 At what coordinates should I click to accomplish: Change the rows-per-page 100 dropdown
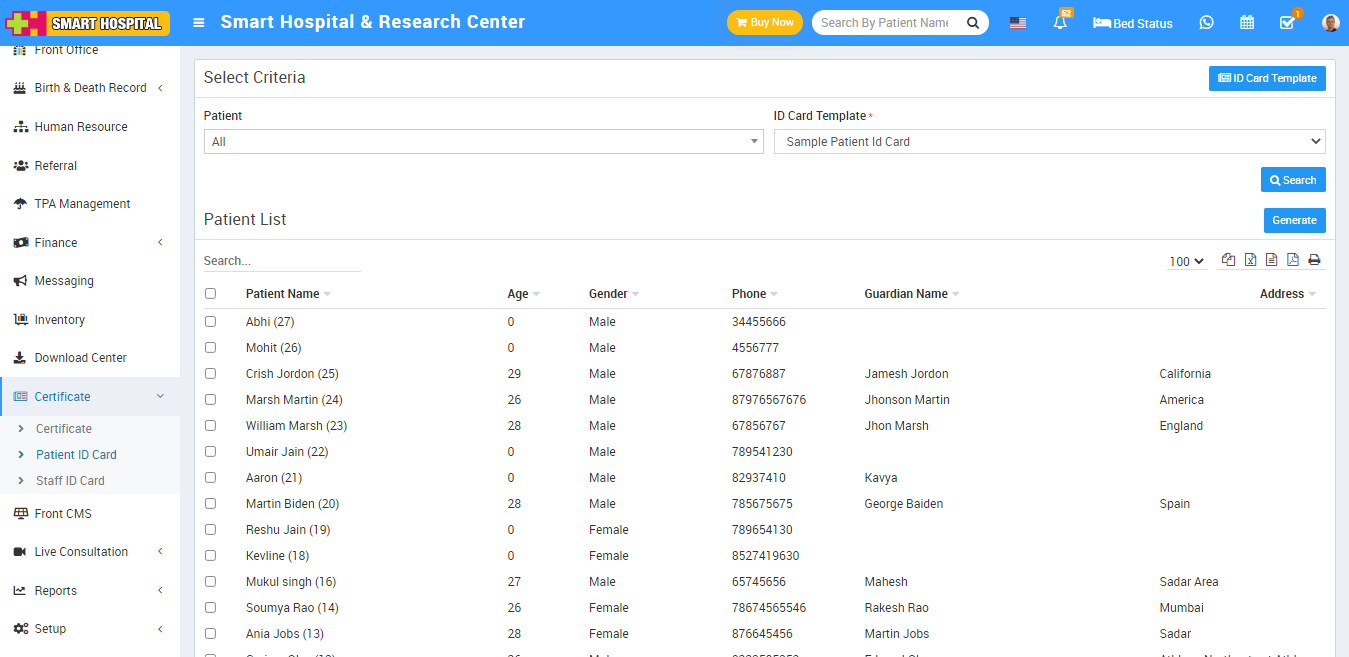click(1187, 261)
